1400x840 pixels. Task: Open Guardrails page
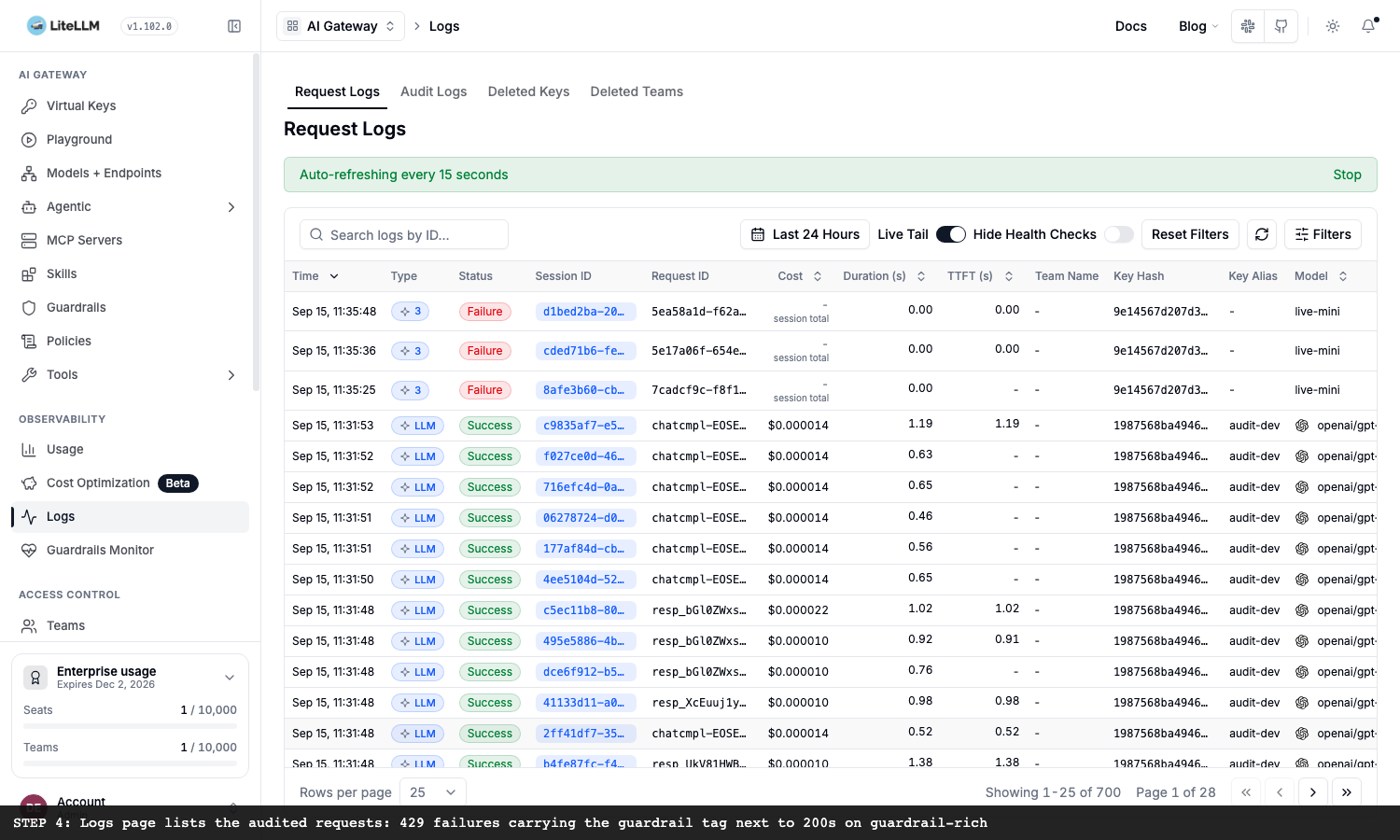point(130,307)
